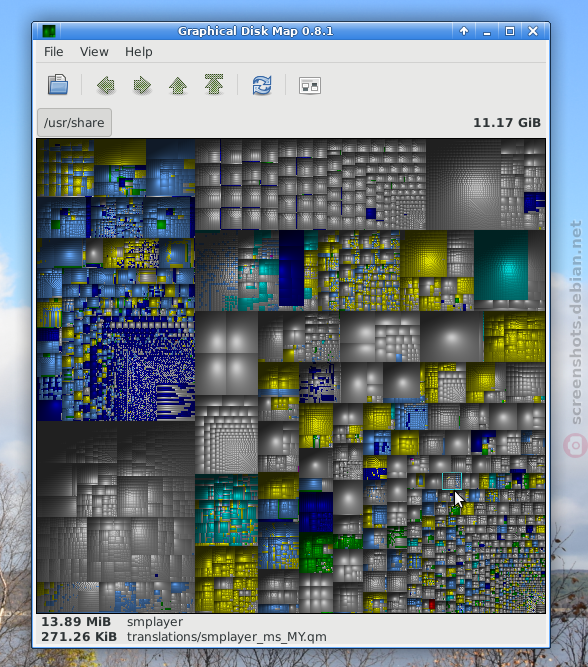Click the display mode toolbar icon
Viewport: 588px width, 667px height.
click(310, 86)
